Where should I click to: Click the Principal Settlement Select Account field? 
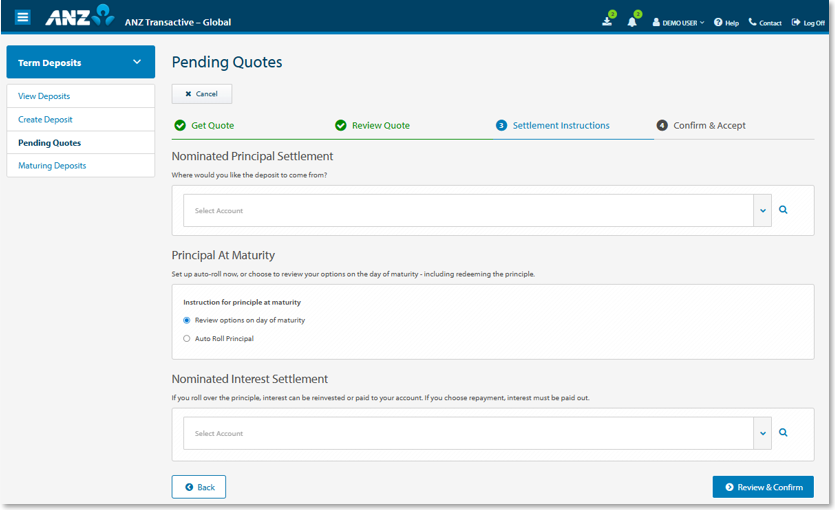[468, 210]
